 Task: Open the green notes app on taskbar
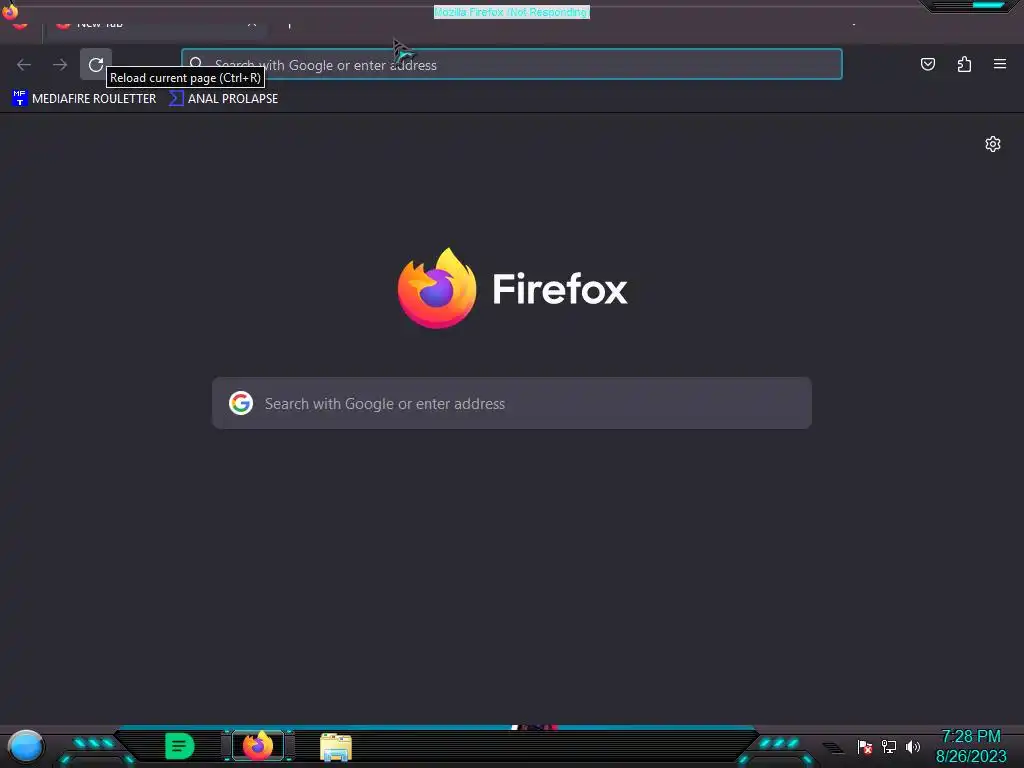click(180, 746)
